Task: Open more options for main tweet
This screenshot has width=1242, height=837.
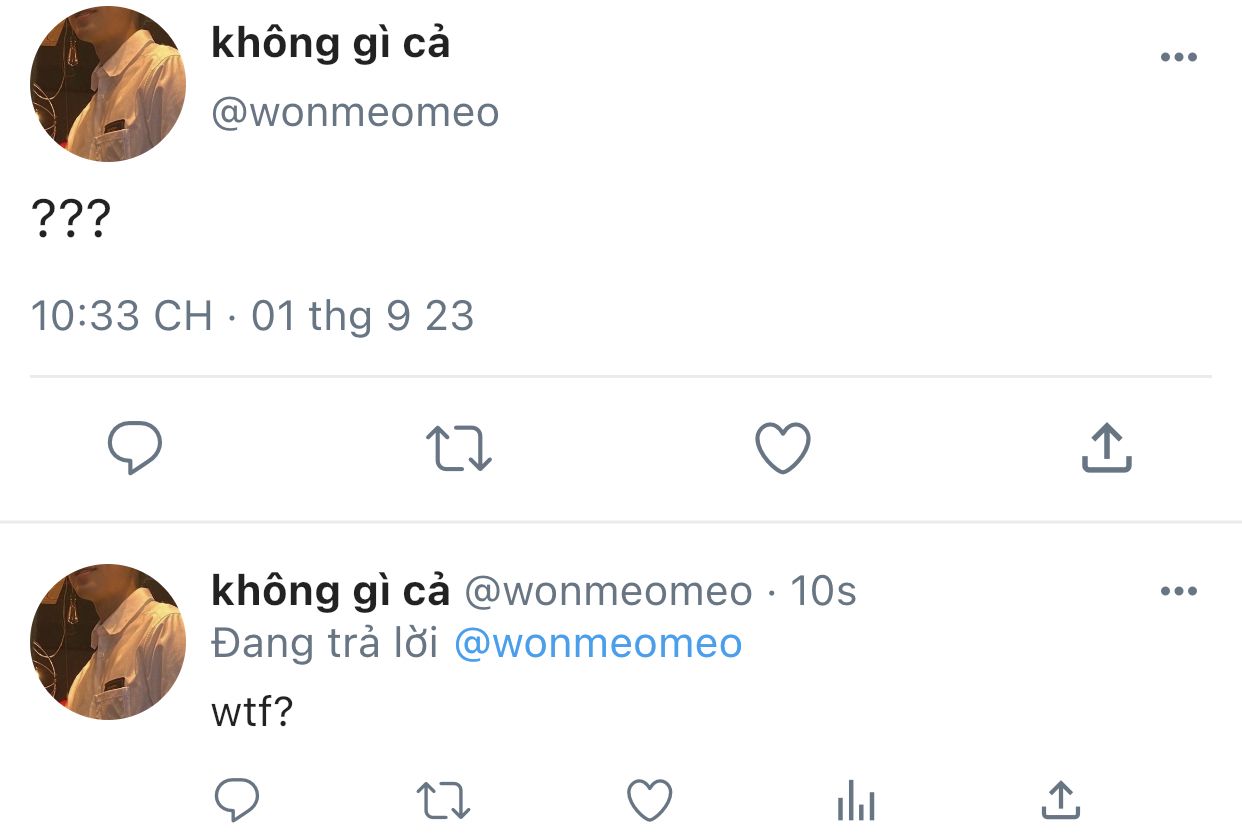Action: [x=1178, y=57]
